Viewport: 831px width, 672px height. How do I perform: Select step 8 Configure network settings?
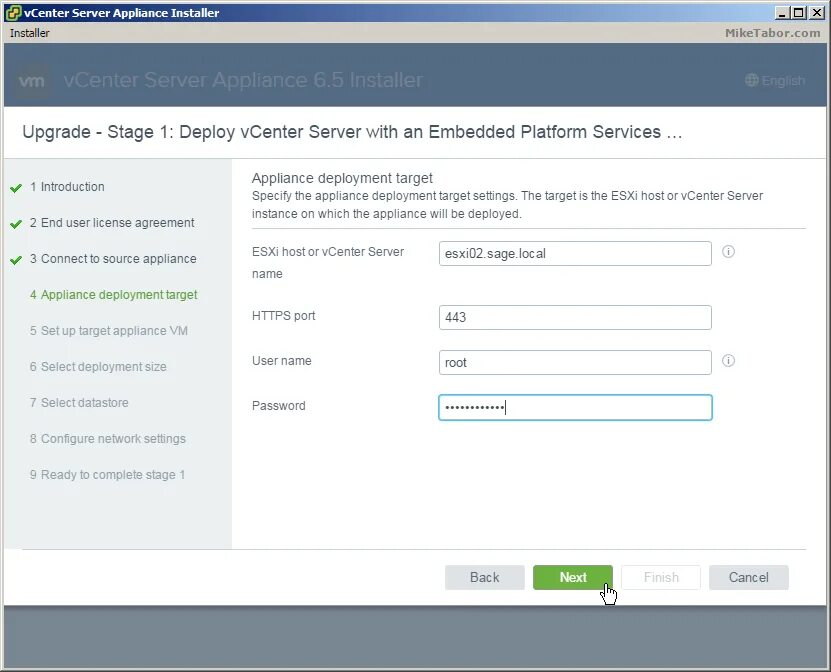click(108, 439)
